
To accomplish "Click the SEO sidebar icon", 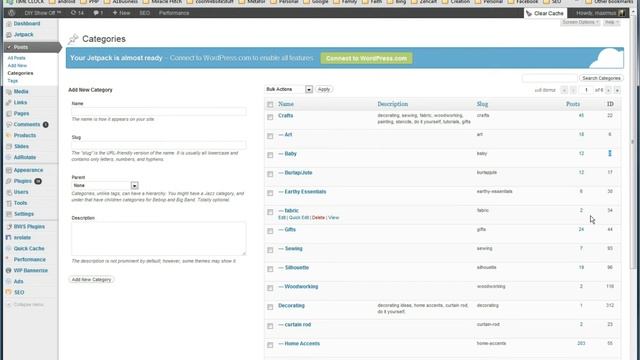I will (9, 293).
